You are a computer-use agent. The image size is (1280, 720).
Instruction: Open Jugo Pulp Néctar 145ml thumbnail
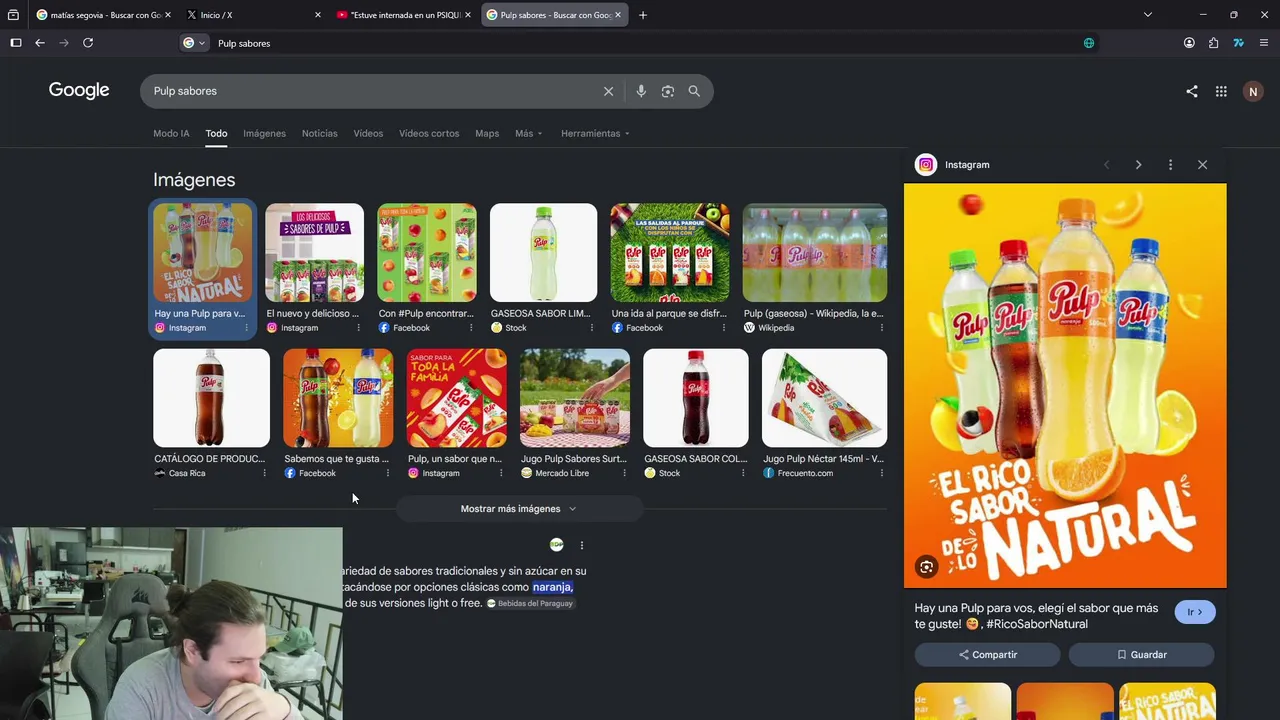pos(824,398)
